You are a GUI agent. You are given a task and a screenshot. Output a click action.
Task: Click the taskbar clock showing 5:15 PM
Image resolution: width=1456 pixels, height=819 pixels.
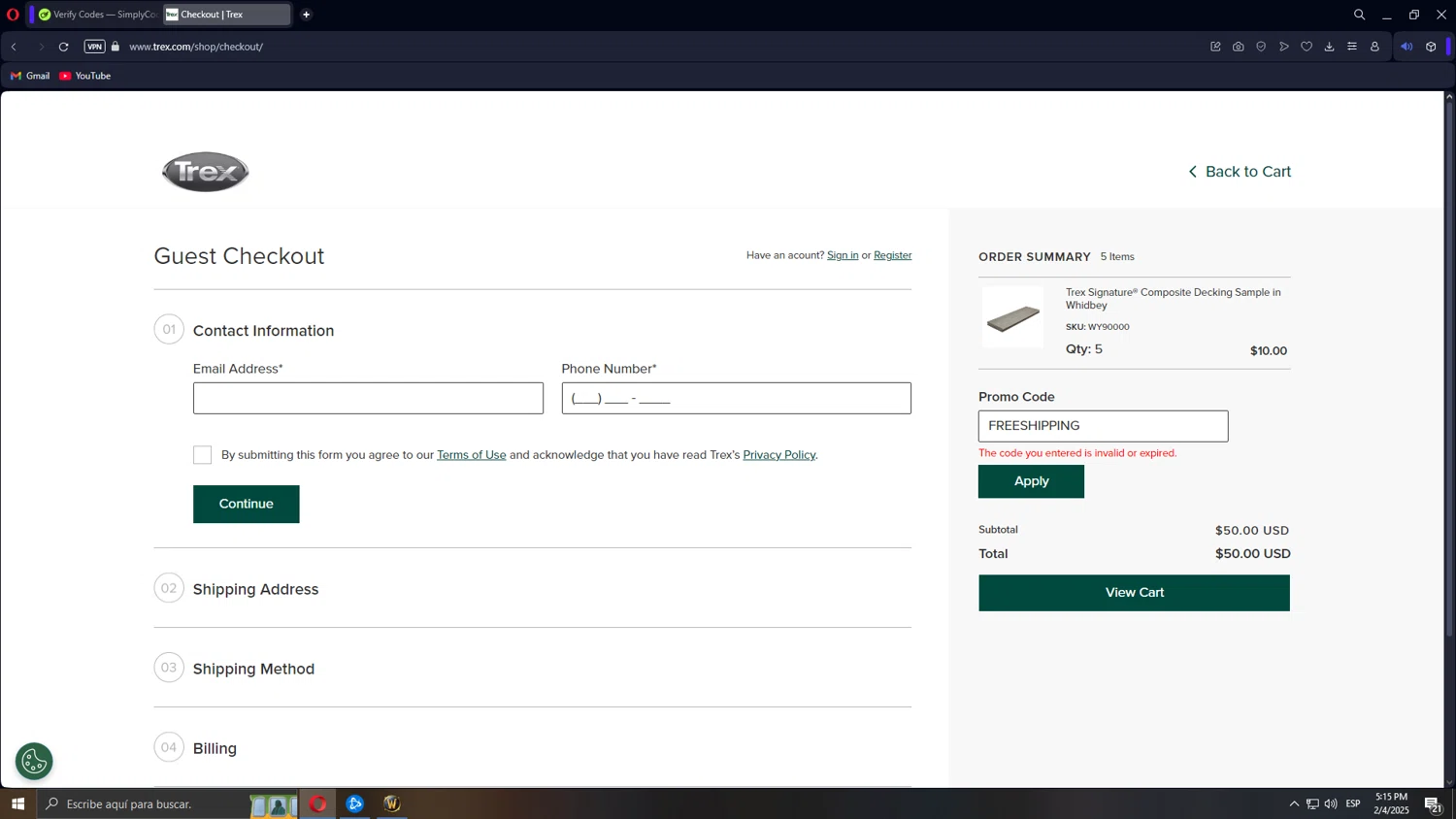[1391, 803]
